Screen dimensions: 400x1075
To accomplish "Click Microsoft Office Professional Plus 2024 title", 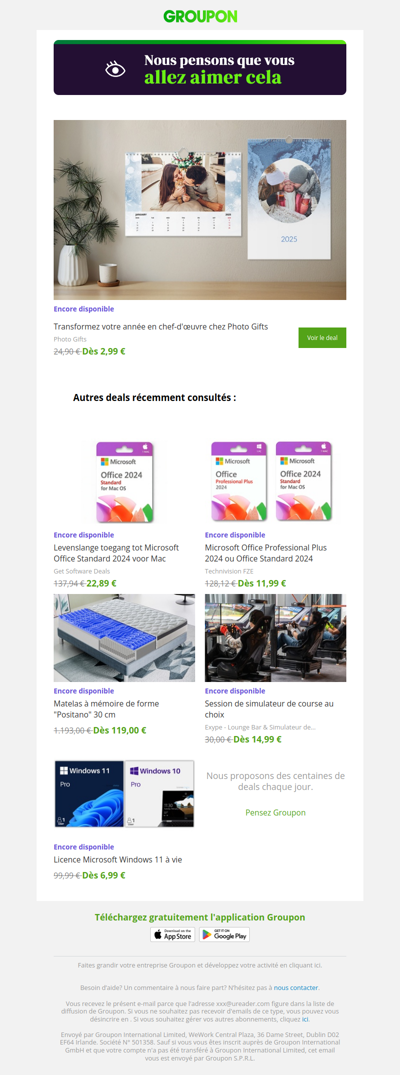I will click(x=266, y=553).
